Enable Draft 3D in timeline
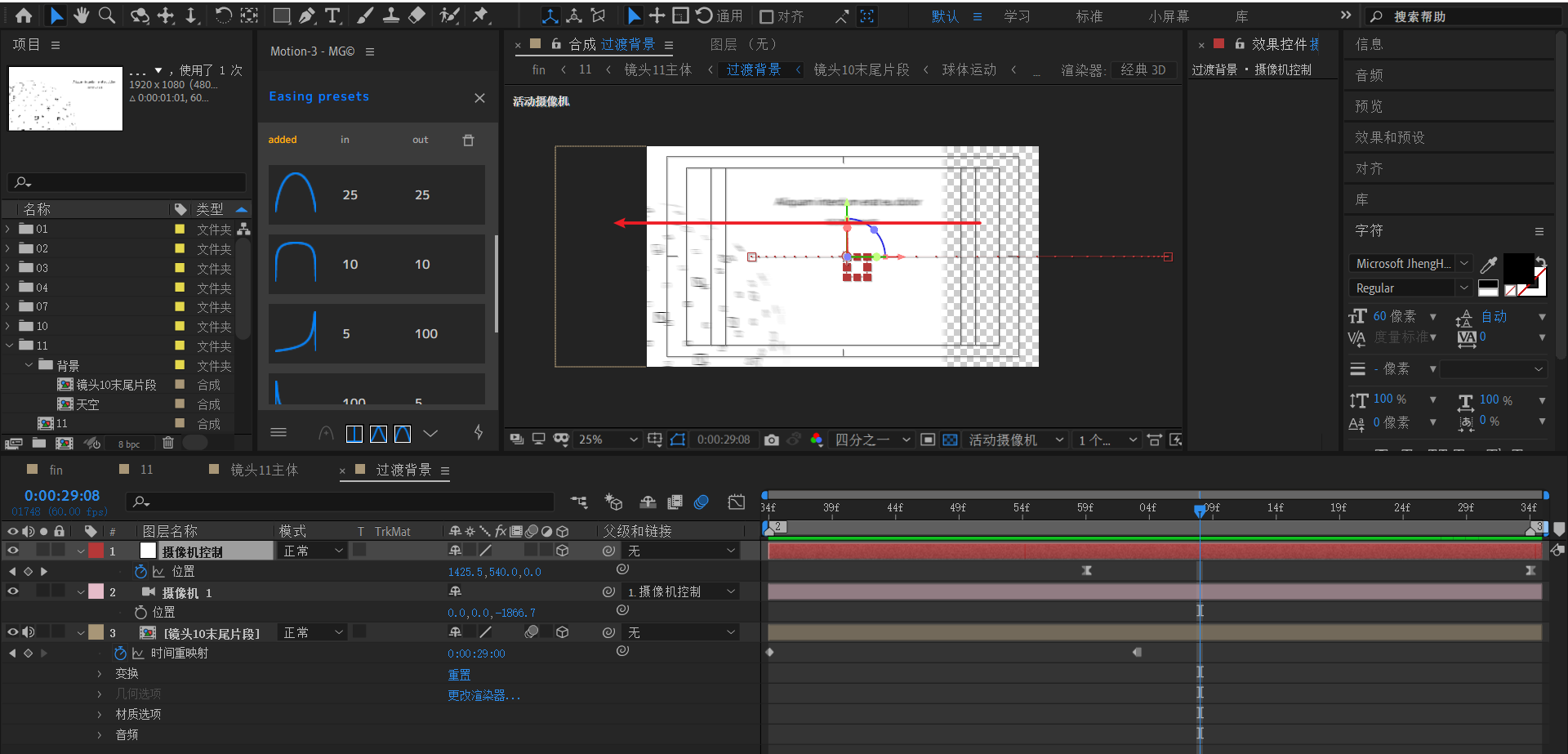This screenshot has width=1568, height=754. pos(613,502)
